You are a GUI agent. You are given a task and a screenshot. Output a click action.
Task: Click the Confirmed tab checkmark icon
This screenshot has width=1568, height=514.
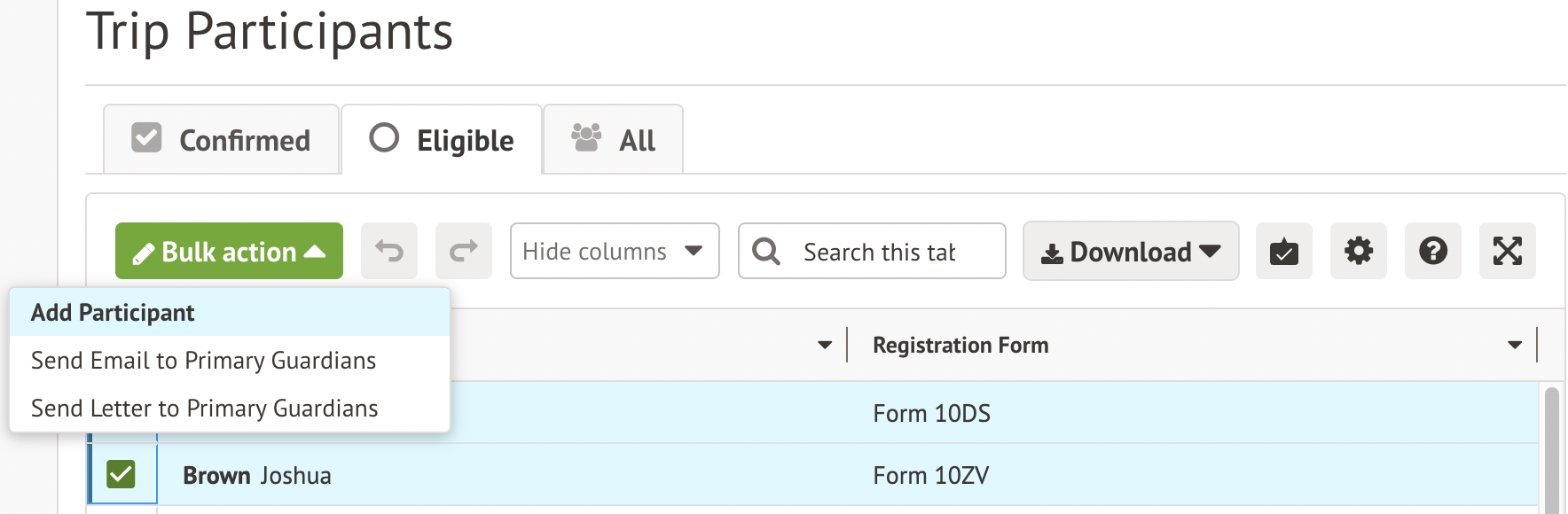pyautogui.click(x=146, y=138)
